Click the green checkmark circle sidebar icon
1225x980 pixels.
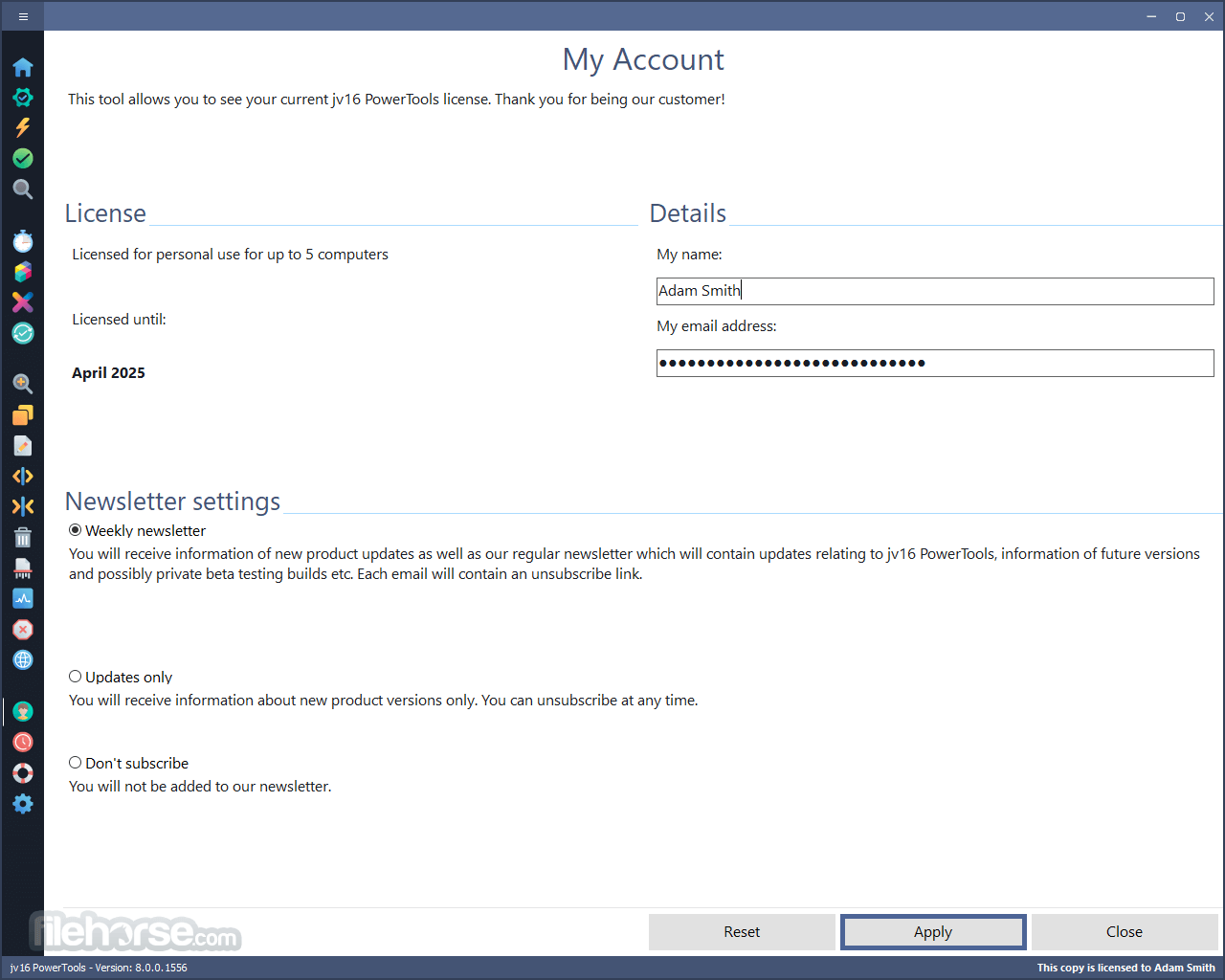(23, 158)
